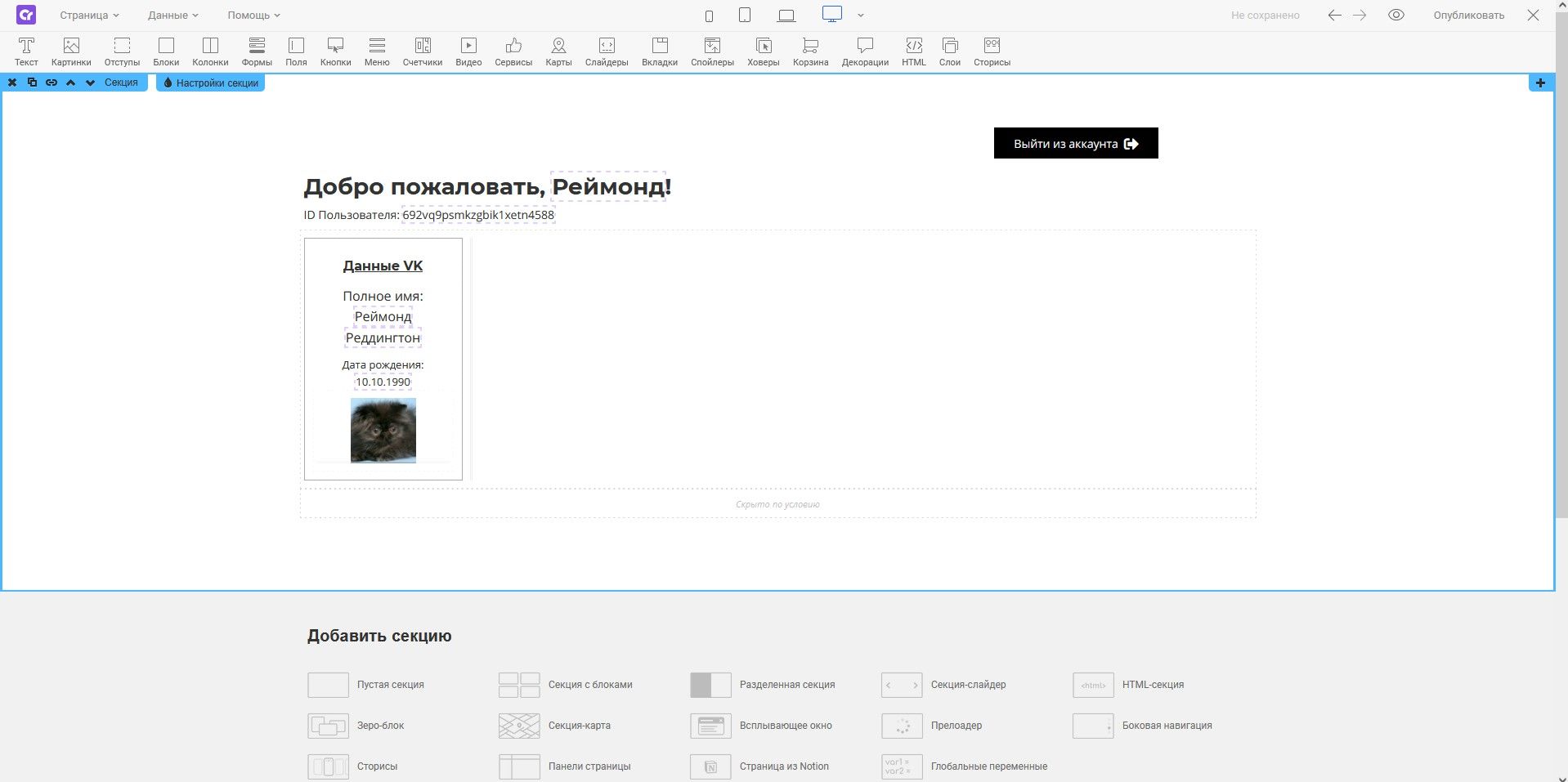This screenshot has width=1568, height=782.
Task: Open the Помощь help menu
Action: point(253,16)
